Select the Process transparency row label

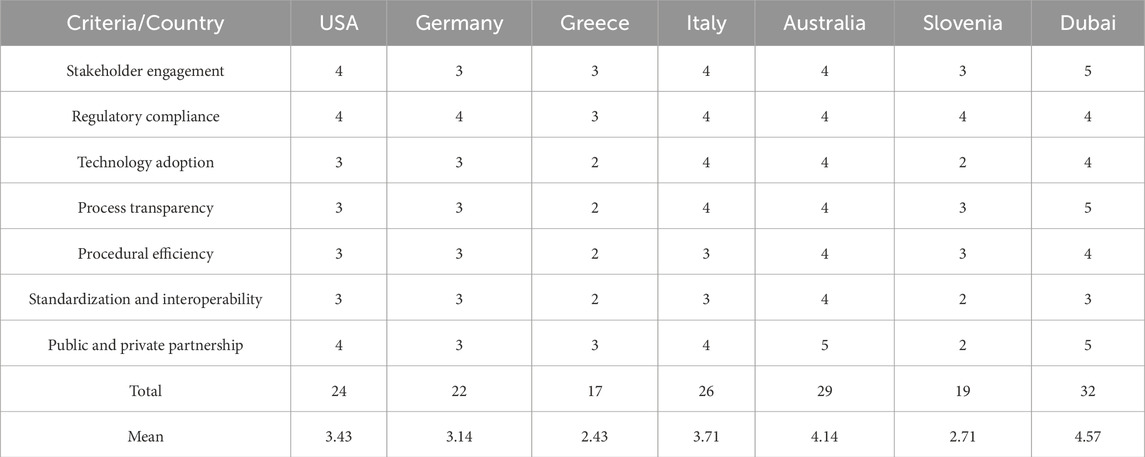146,208
